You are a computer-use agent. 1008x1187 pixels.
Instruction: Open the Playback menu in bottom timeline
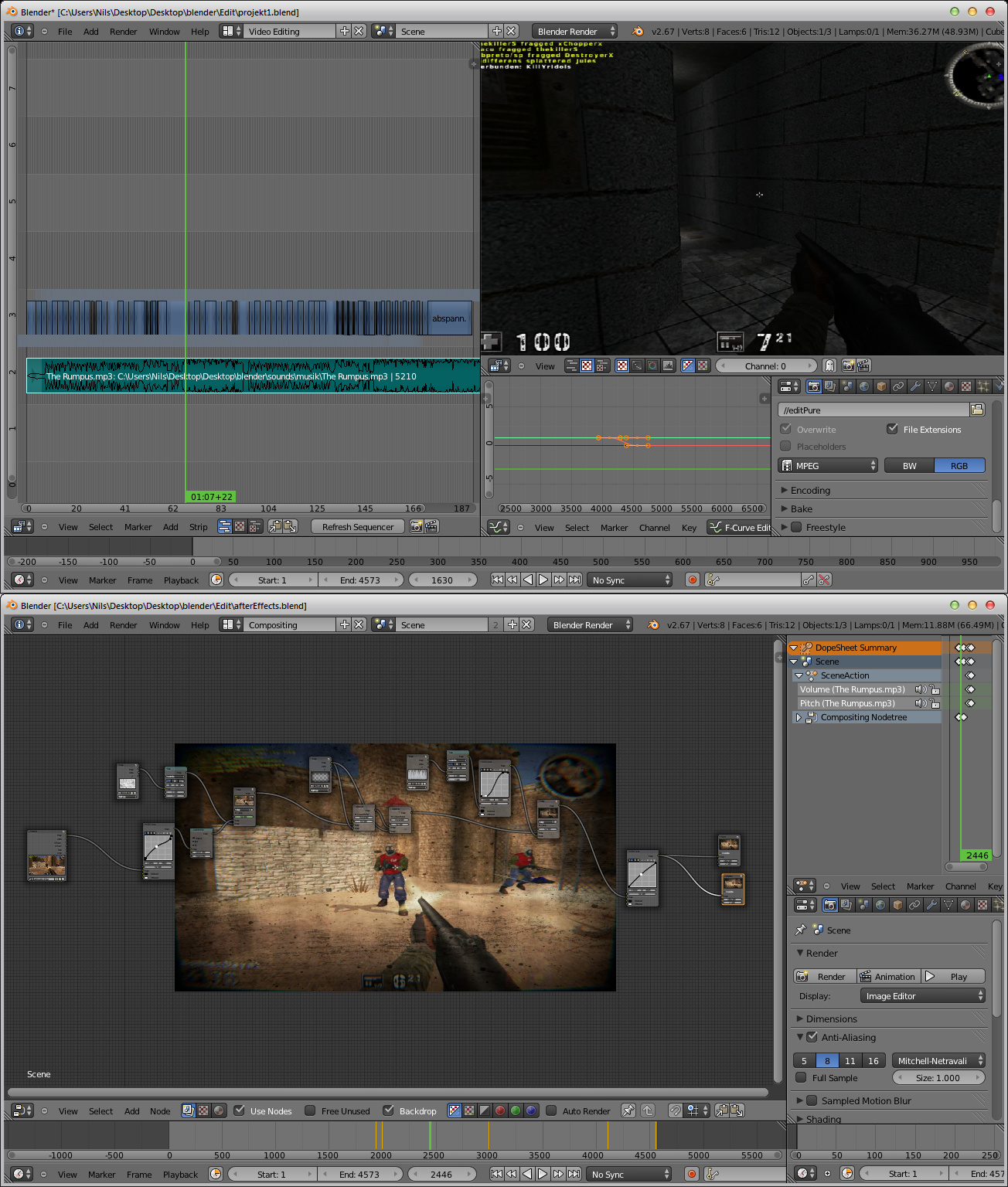click(x=180, y=1175)
